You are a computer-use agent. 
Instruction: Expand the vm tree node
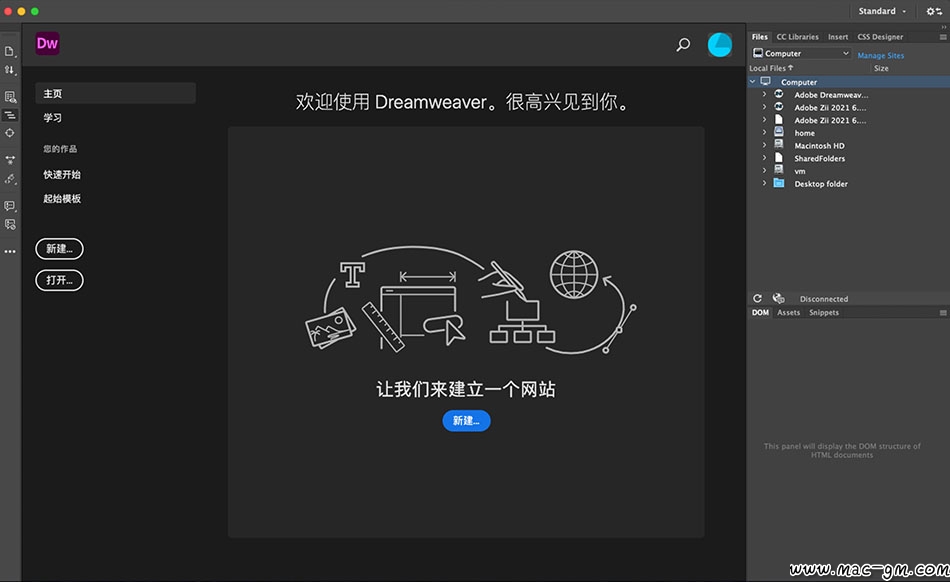(764, 171)
